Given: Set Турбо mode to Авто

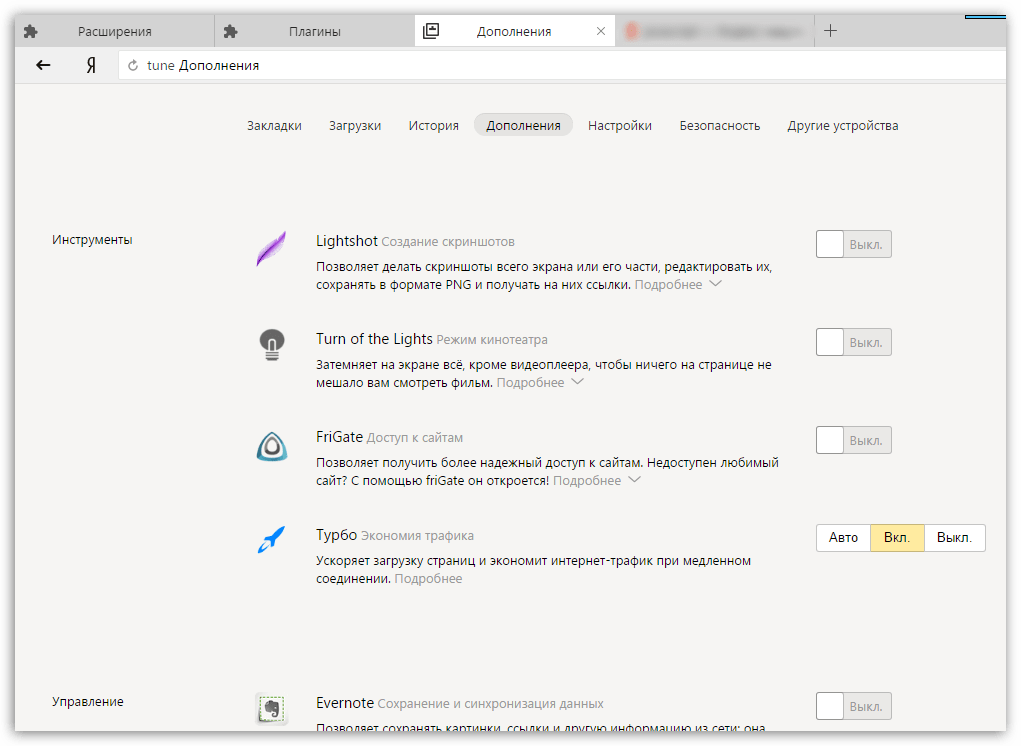Looking at the screenshot, I should 843,538.
